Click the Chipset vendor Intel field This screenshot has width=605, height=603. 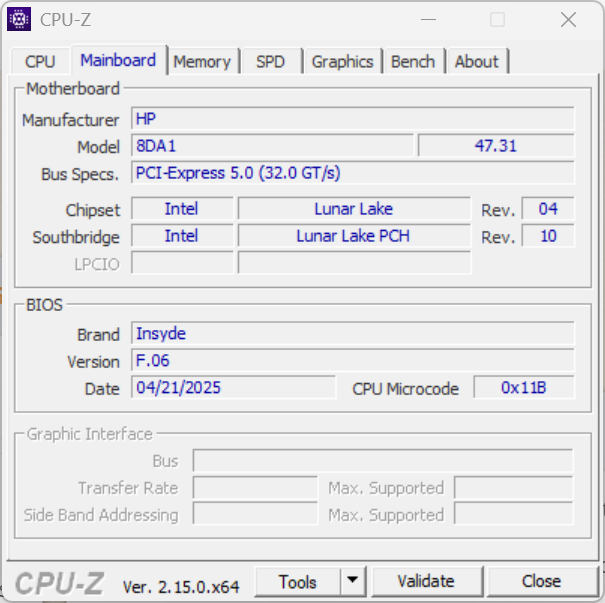[x=182, y=209]
